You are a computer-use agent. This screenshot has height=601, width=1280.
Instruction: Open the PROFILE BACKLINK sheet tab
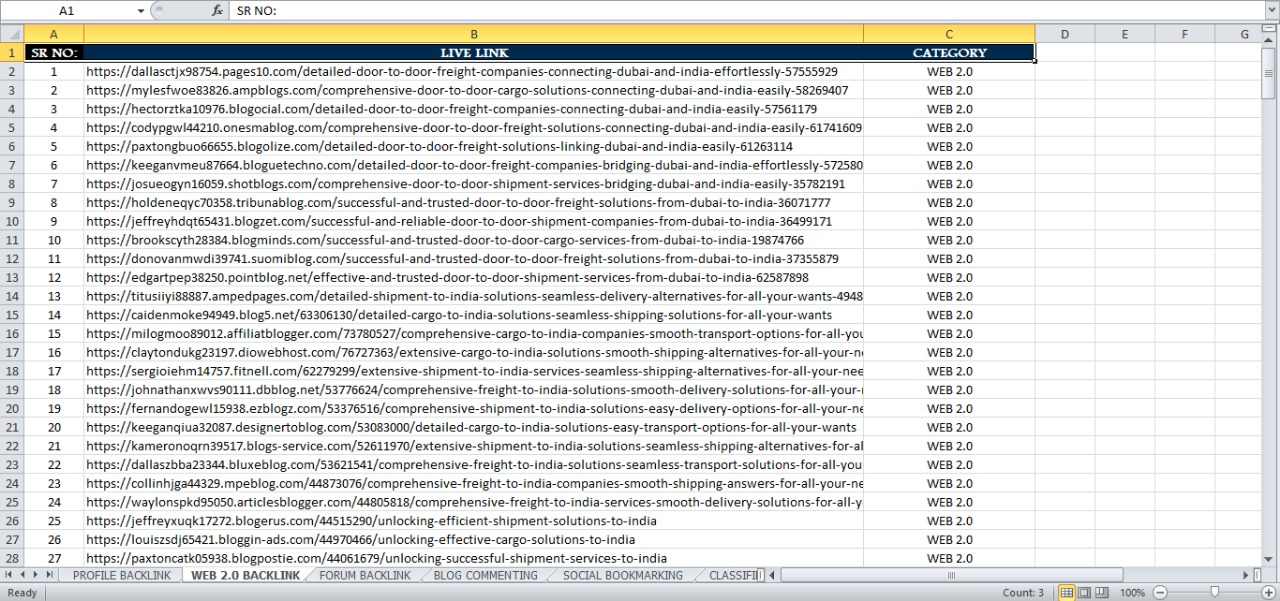point(121,575)
